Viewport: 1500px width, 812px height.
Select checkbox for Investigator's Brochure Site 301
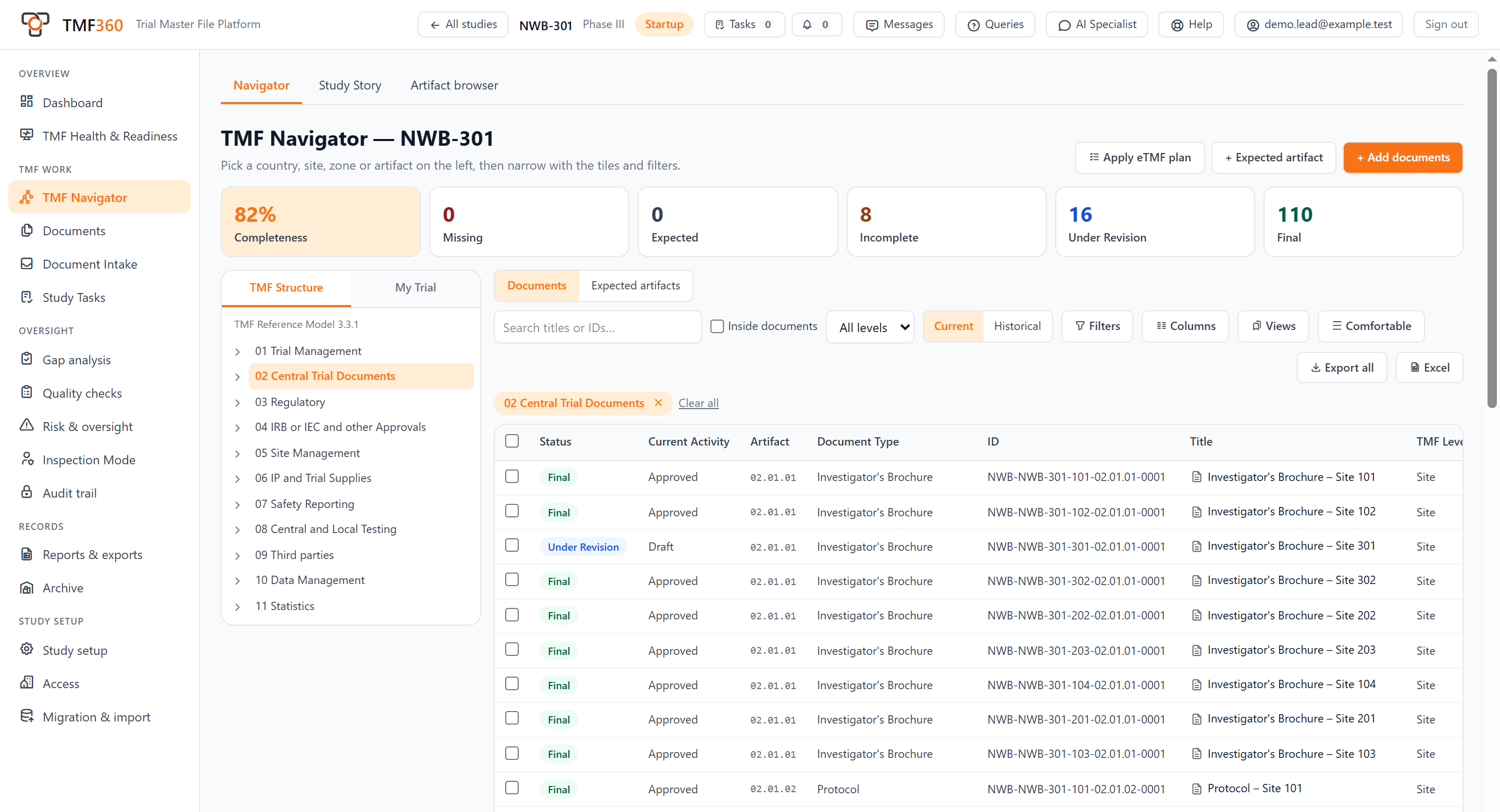(x=512, y=546)
